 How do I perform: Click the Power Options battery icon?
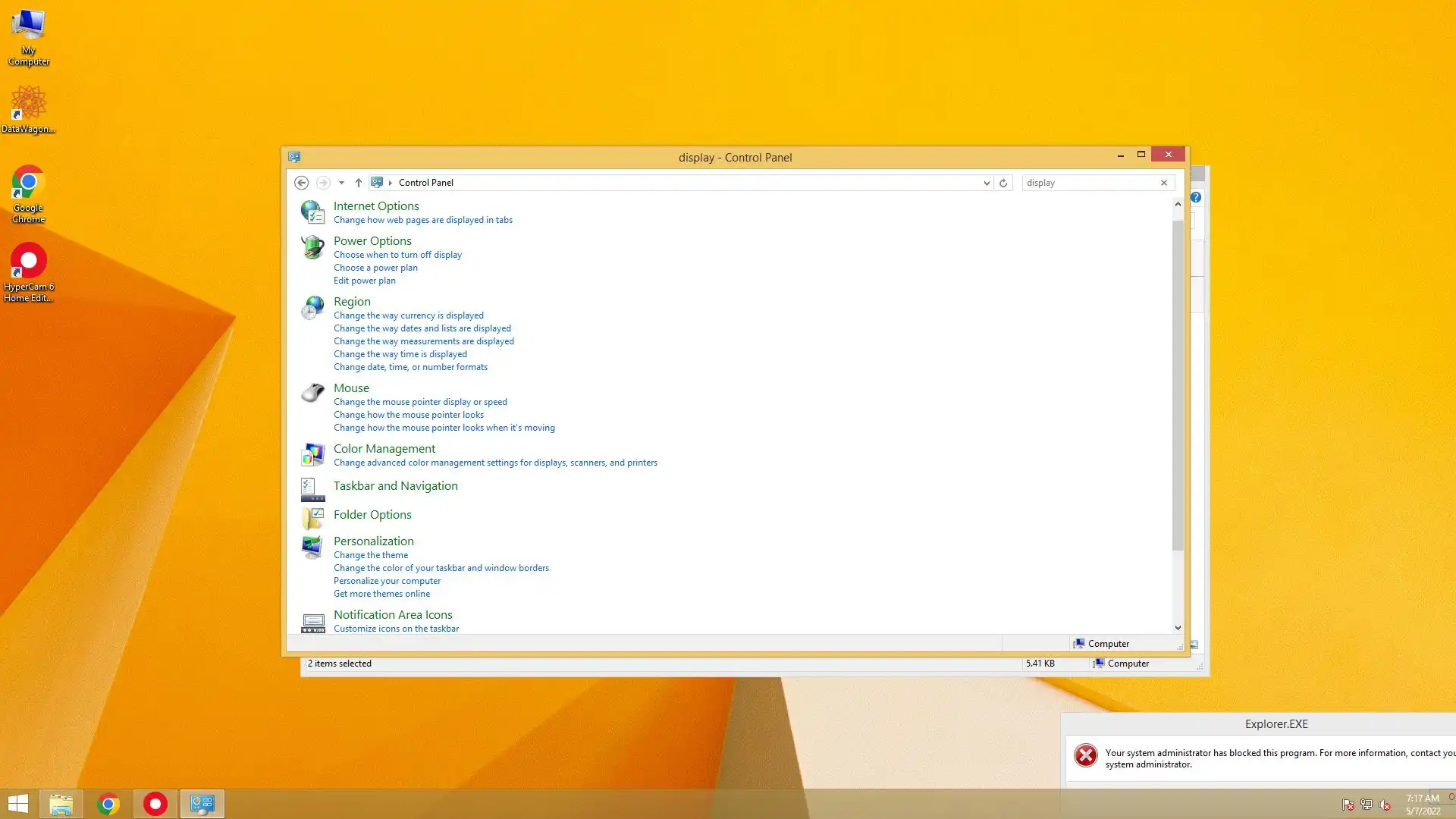(312, 247)
